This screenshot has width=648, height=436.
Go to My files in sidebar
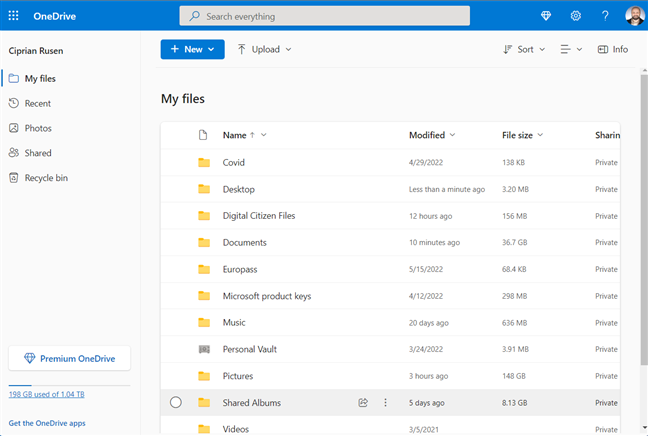pos(40,79)
